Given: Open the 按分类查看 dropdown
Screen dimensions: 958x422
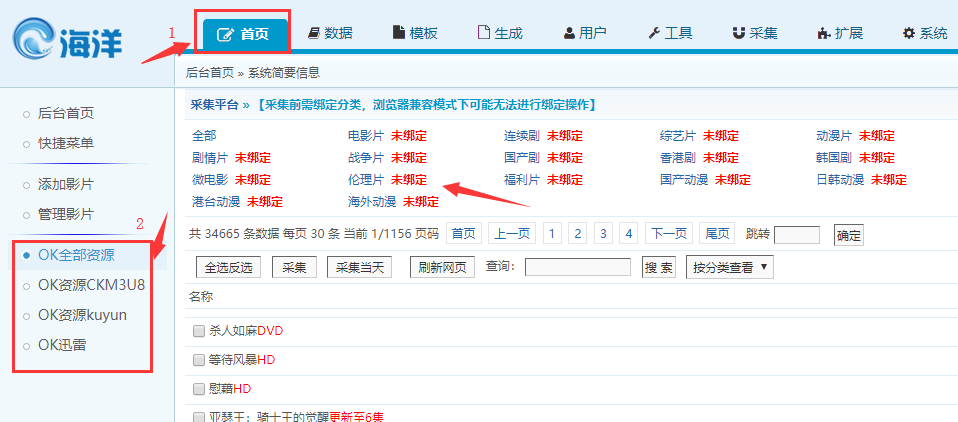Looking at the screenshot, I should coord(730,267).
